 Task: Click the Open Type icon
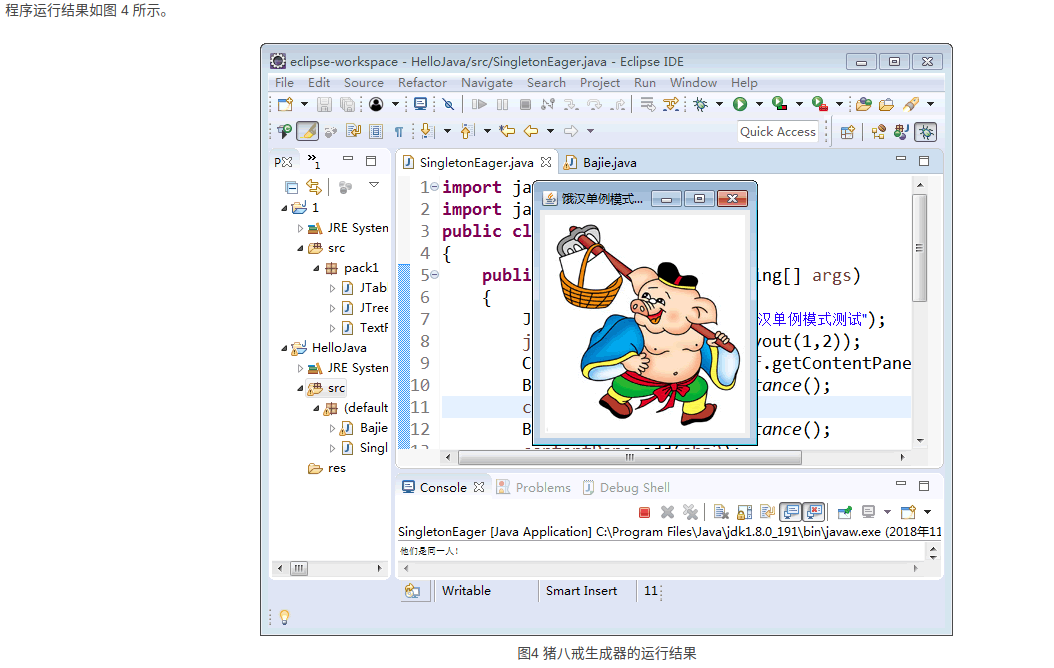click(864, 104)
